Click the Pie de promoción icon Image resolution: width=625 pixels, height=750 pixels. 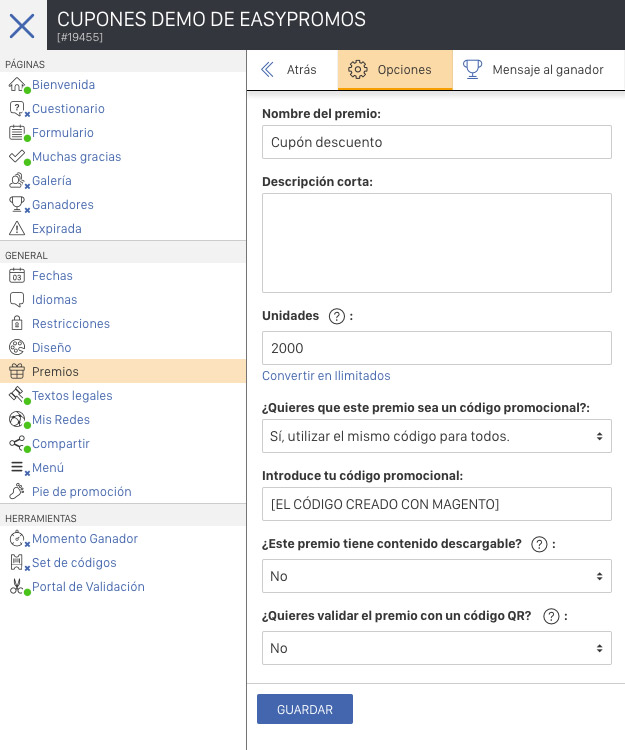coord(17,491)
